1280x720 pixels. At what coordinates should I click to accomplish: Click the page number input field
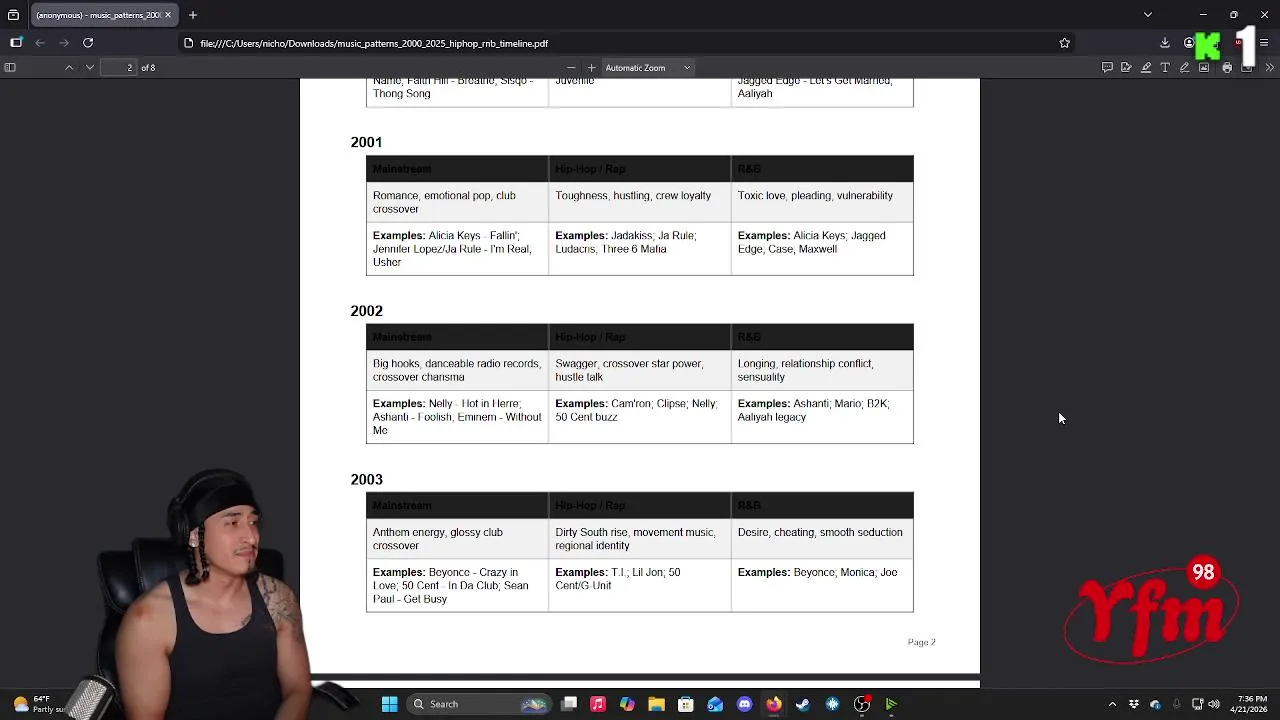(118, 68)
